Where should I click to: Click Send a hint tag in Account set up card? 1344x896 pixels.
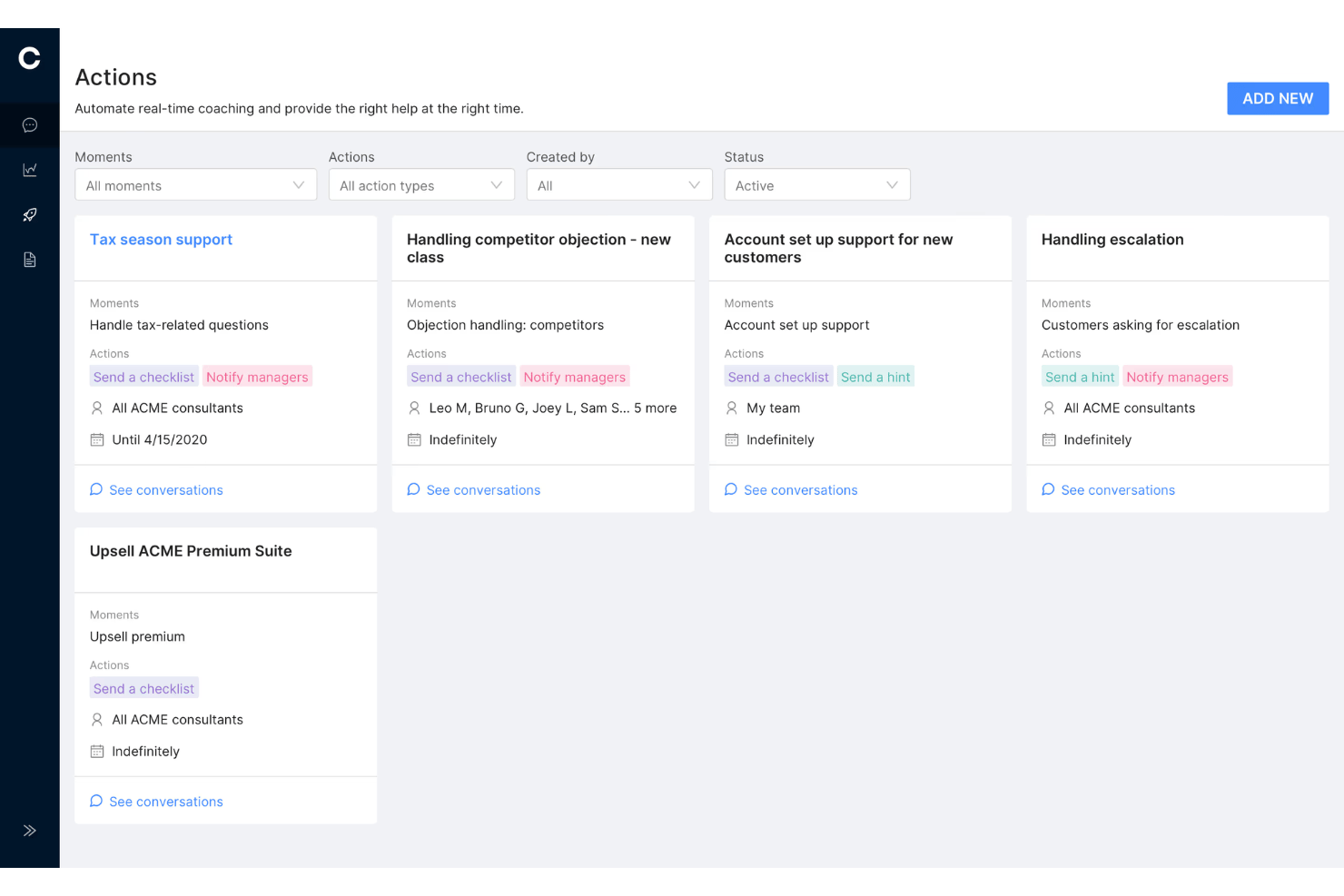coord(875,377)
